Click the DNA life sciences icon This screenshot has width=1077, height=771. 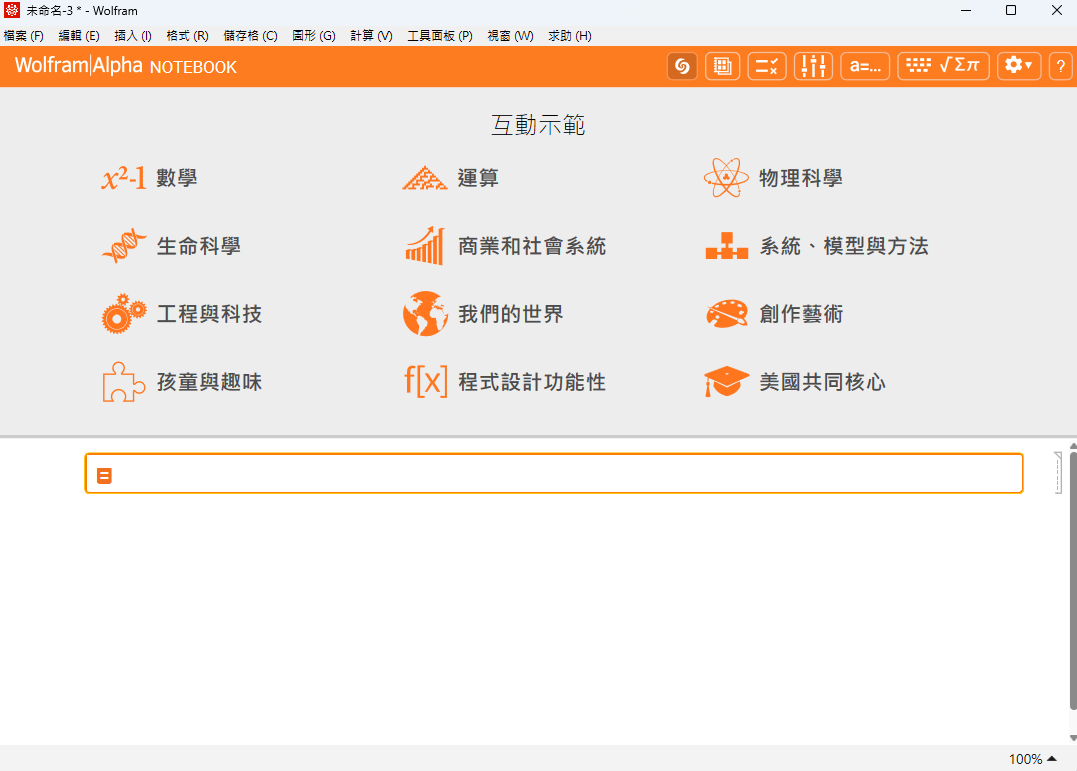pos(124,246)
